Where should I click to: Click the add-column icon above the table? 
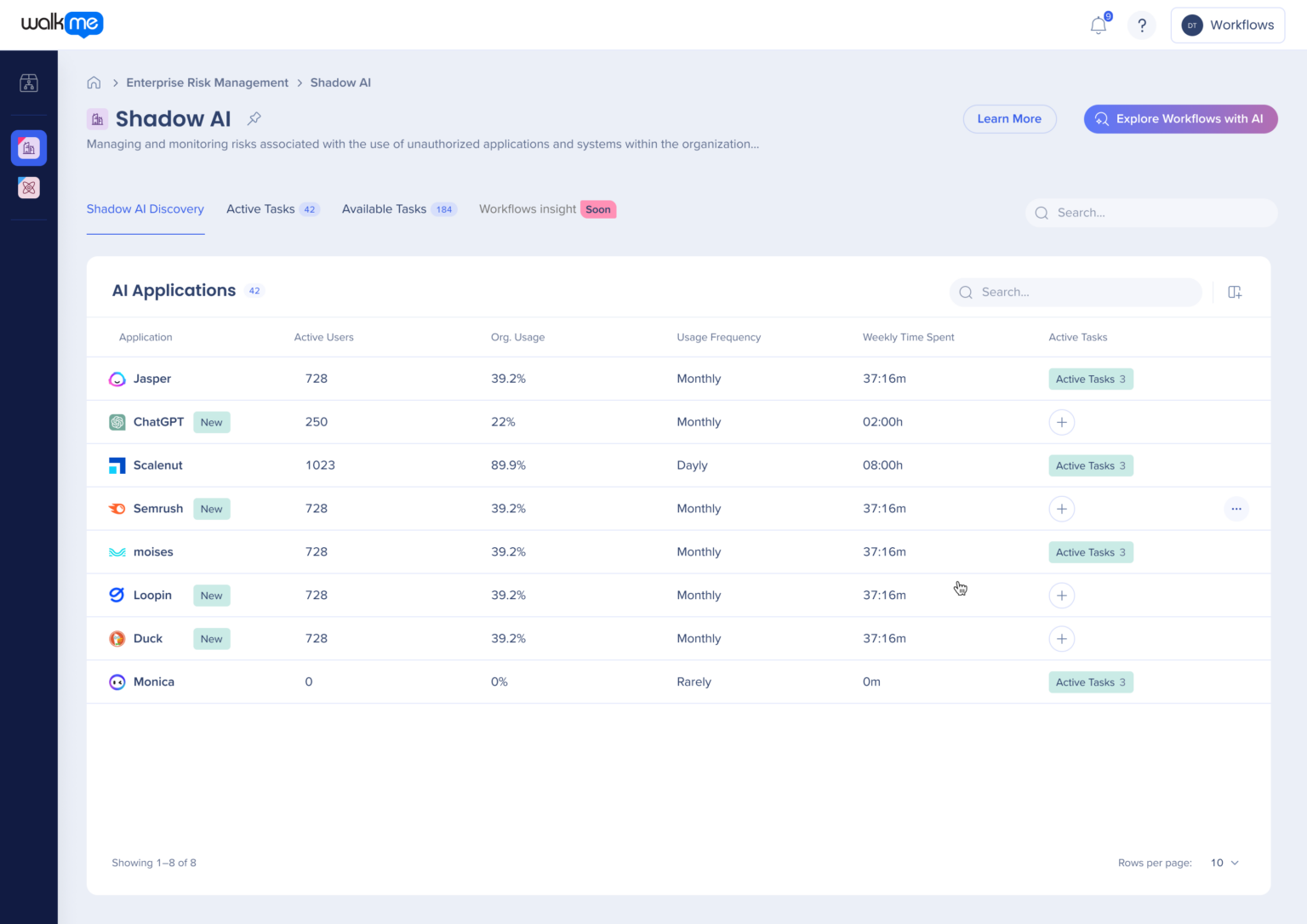1235,292
